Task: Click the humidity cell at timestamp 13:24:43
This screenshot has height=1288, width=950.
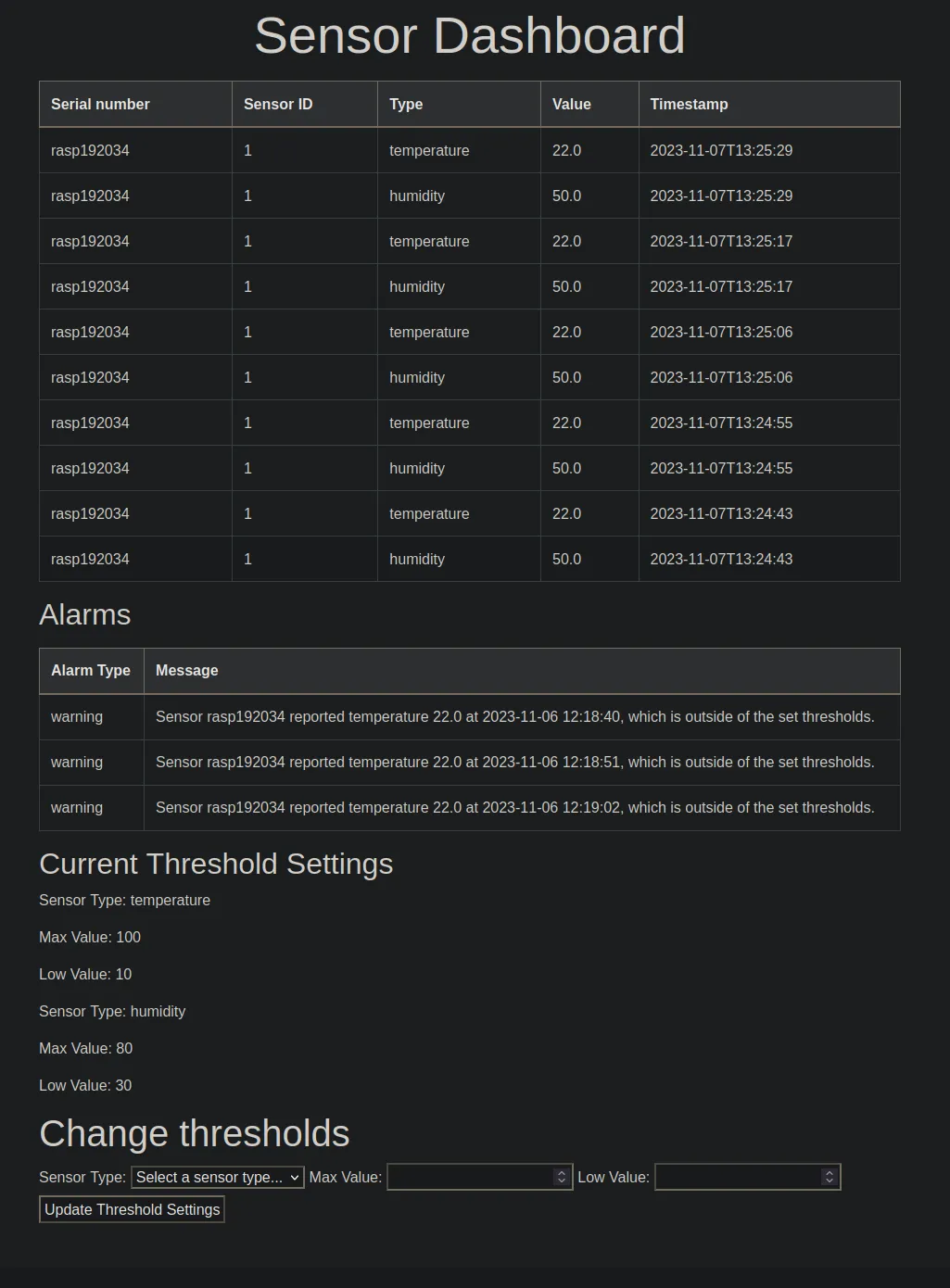Action: [417, 559]
